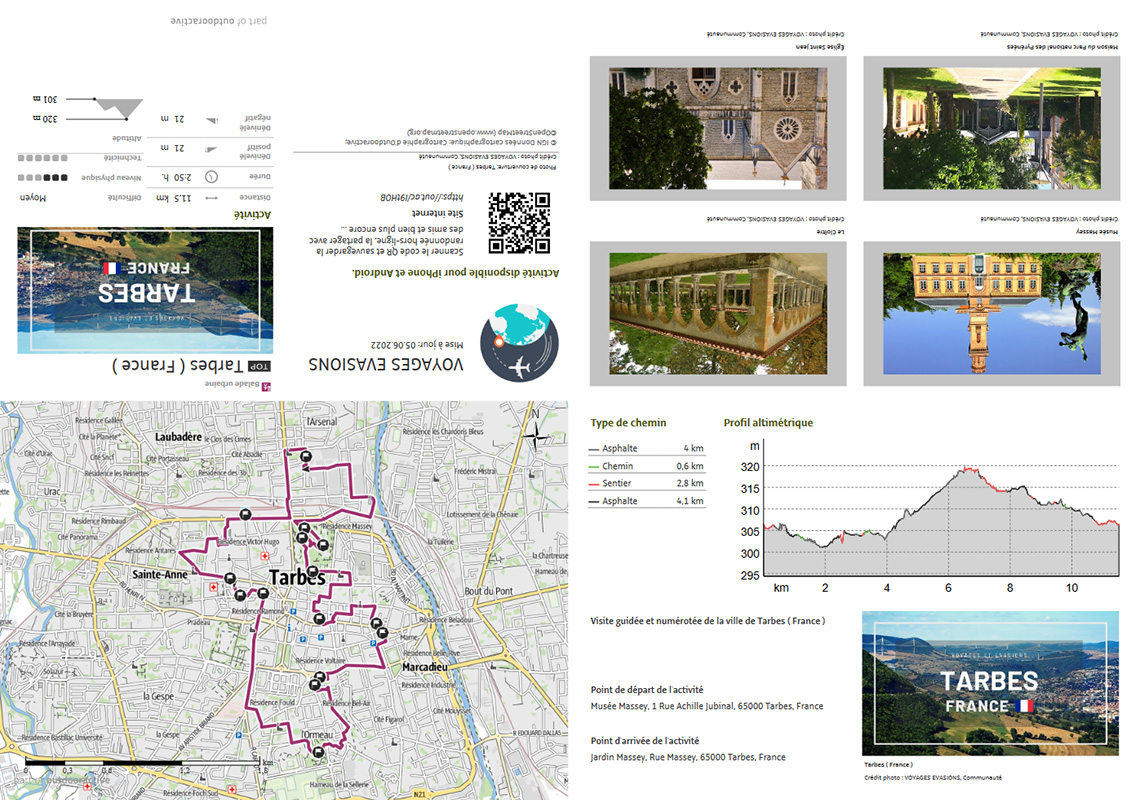Click the elevation profile graph area
Image resolution: width=1140 pixels, height=800 pixels.
pos(942,520)
